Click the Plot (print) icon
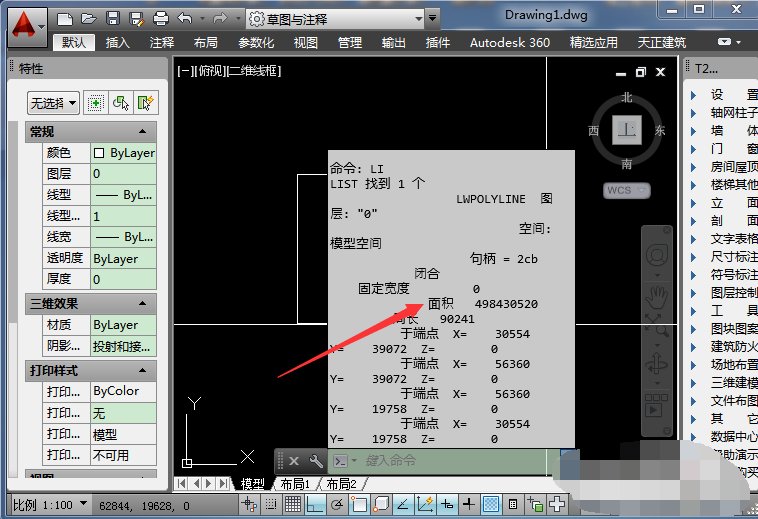The height and width of the screenshot is (519, 758). (x=161, y=18)
